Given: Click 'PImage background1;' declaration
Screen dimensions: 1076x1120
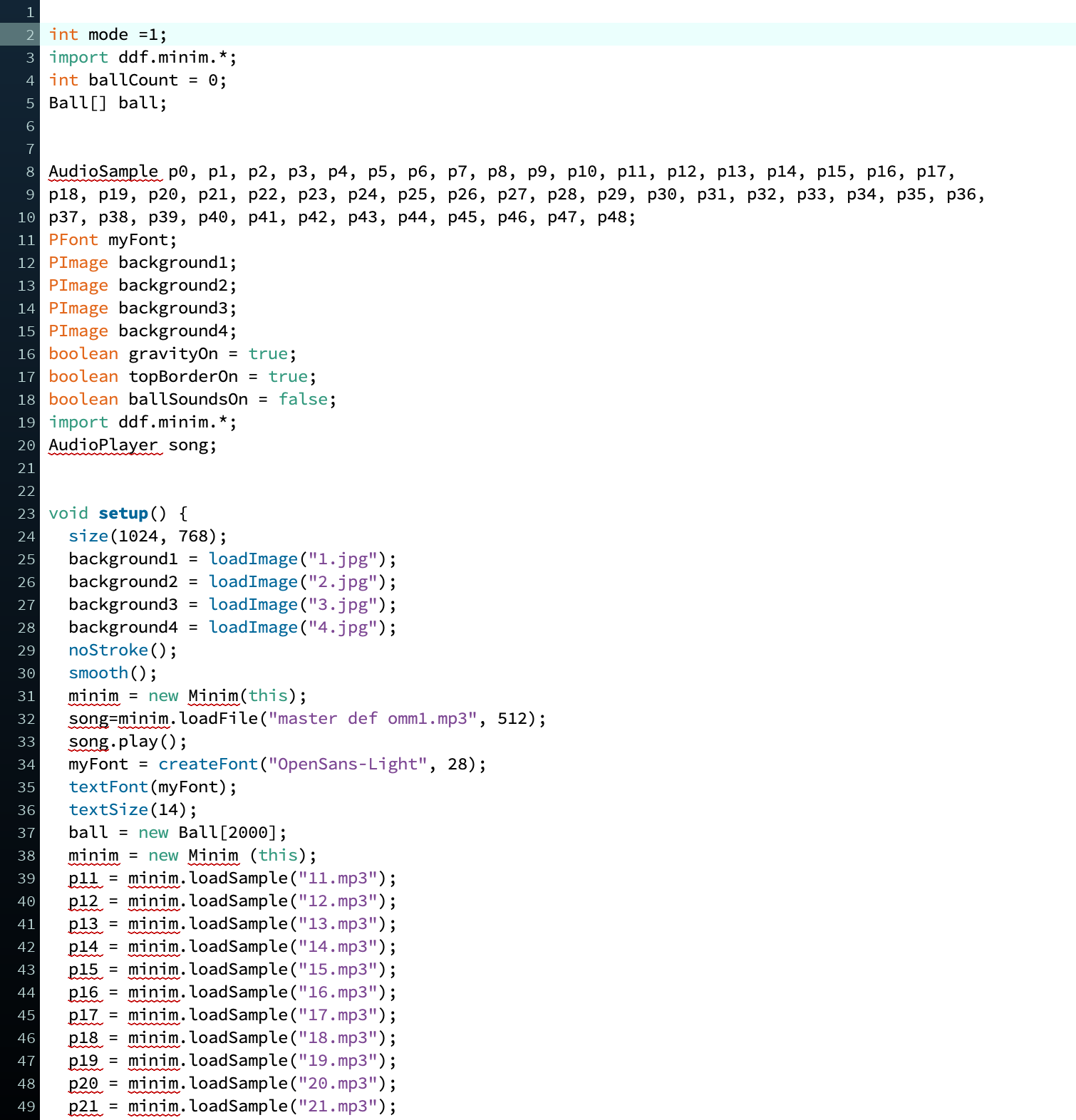Looking at the screenshot, I should (x=143, y=262).
